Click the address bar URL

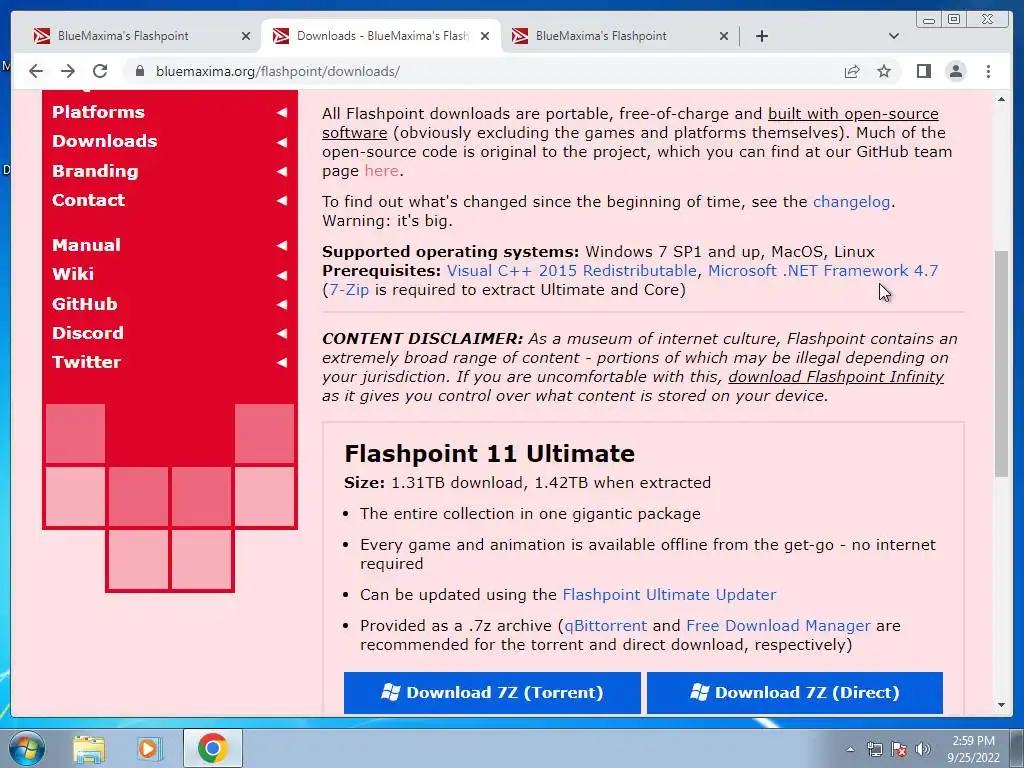point(278,71)
